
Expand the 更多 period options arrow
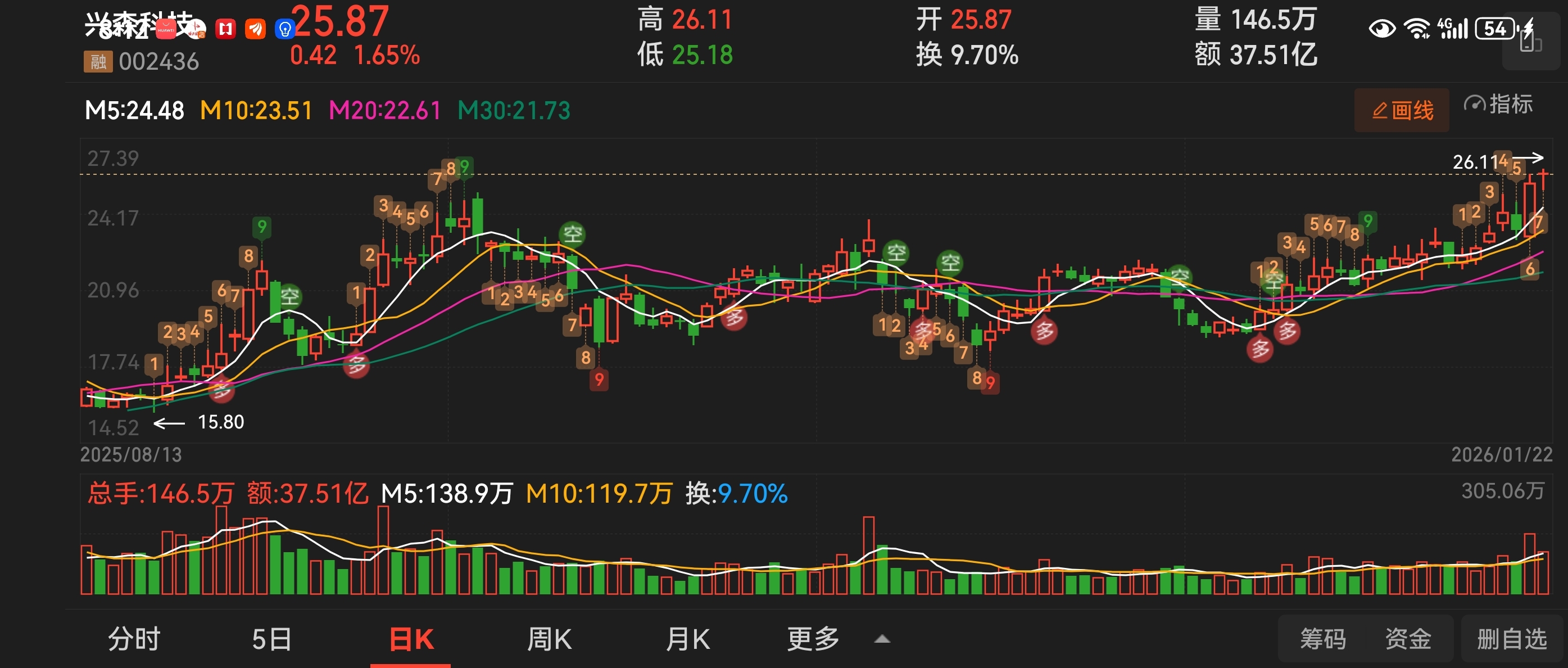pos(882,639)
